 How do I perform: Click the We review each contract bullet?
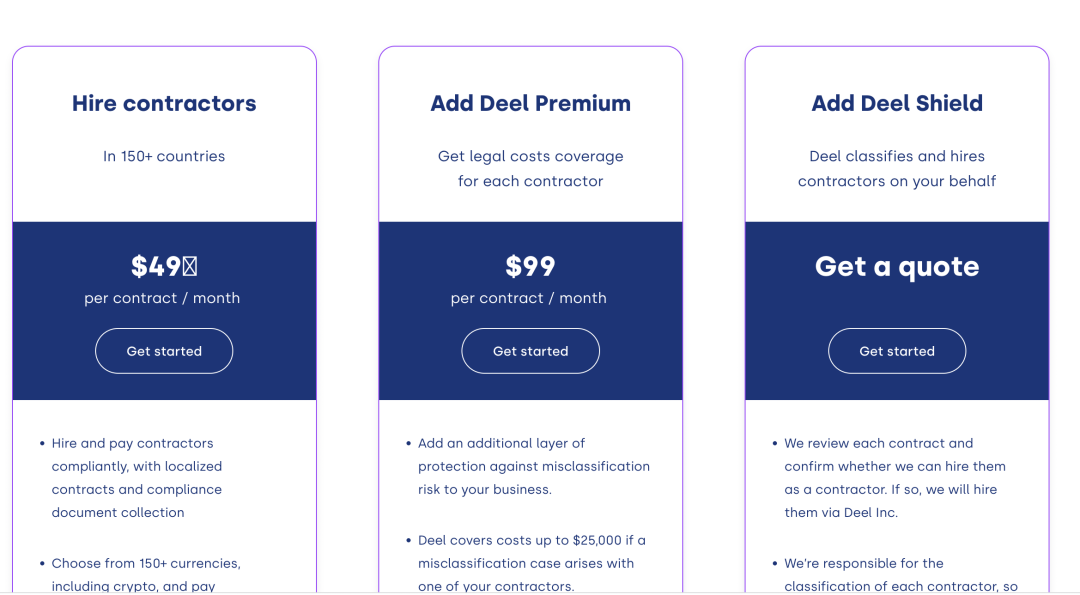[x=894, y=478]
